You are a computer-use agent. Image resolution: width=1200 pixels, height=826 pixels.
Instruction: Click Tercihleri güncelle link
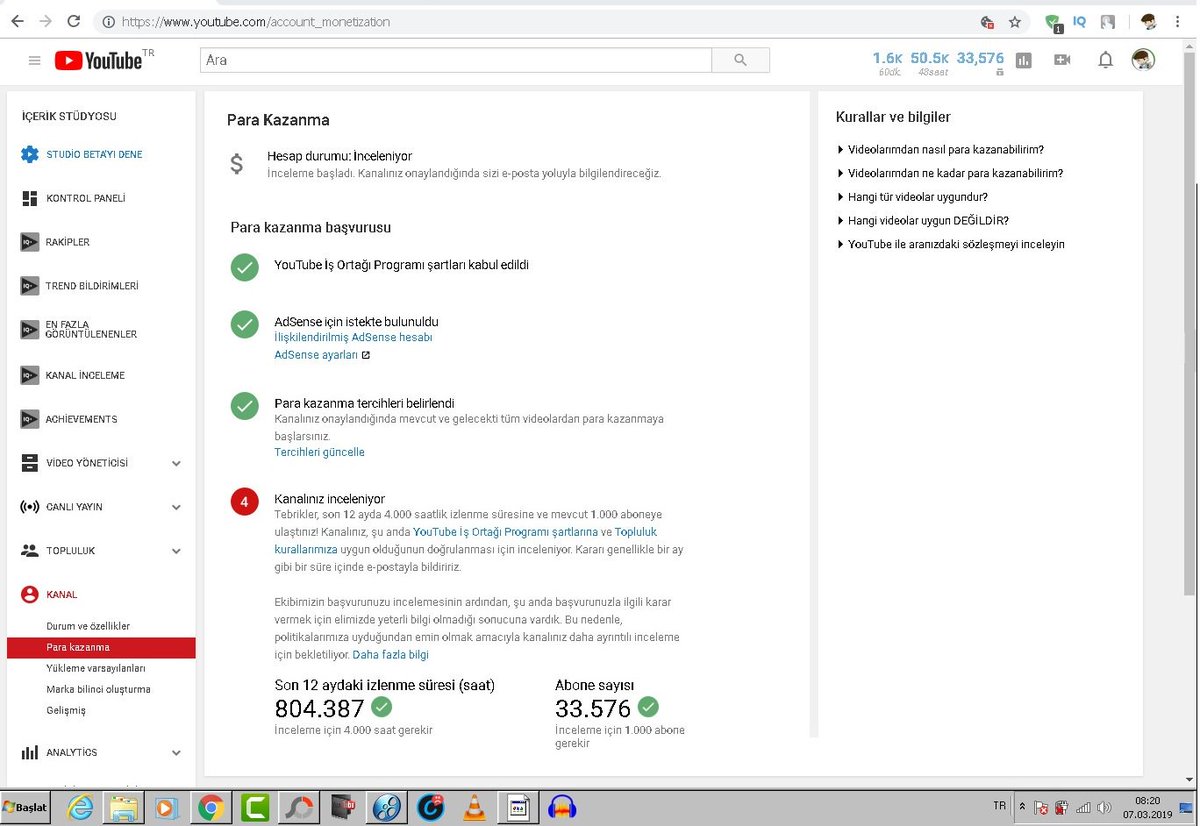(319, 452)
